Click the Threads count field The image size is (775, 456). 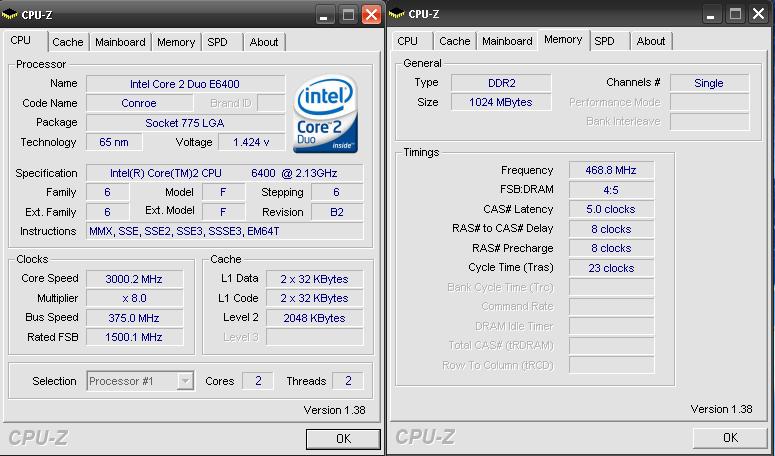pos(348,381)
